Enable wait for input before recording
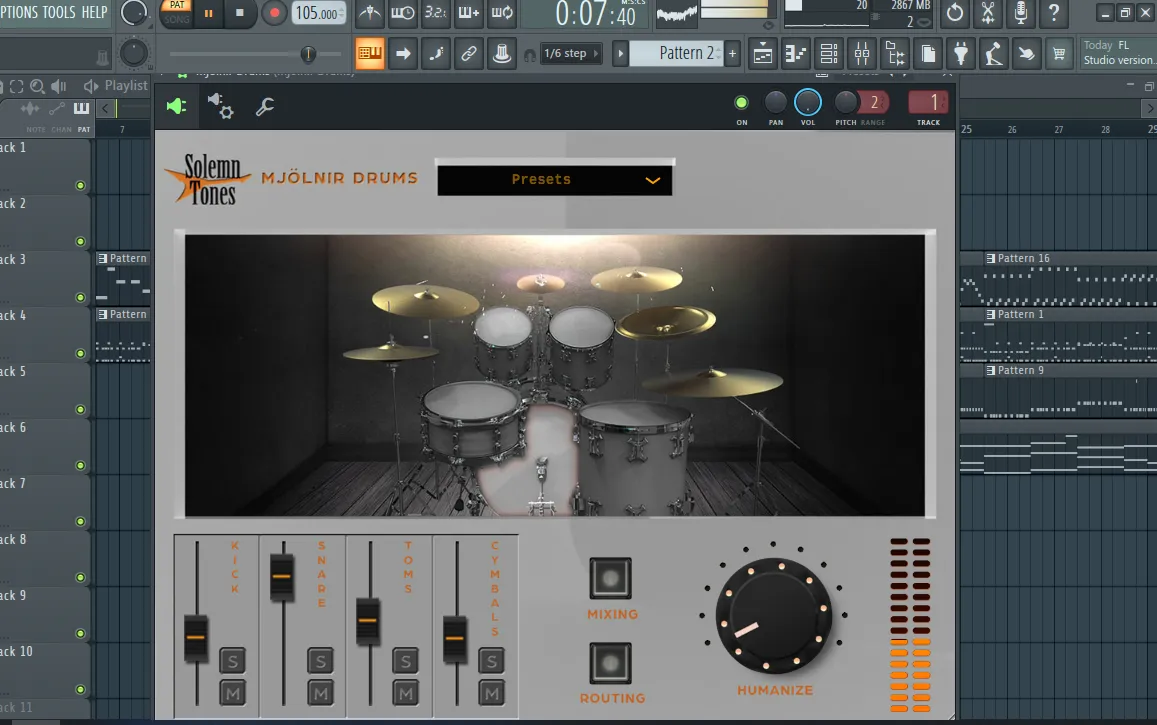 coord(403,13)
